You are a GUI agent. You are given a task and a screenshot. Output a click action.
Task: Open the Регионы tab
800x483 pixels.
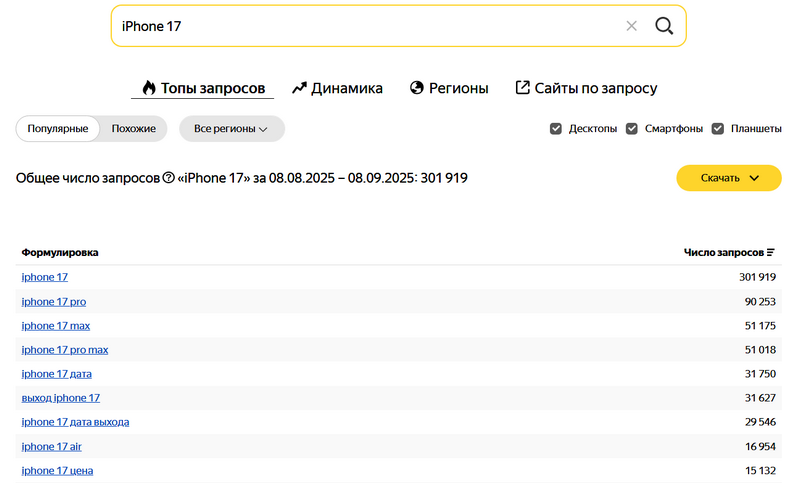449,88
